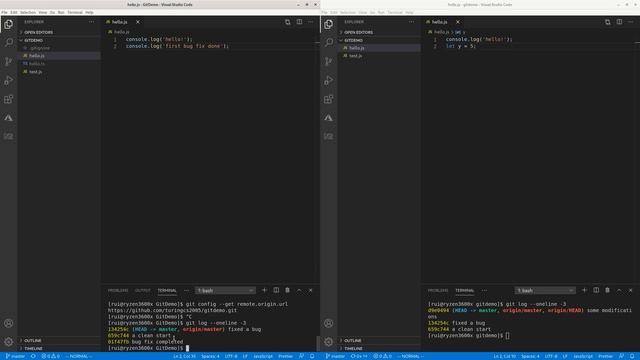Screen dimensions: 640x360
Task: Open Manage gear in left window activity bar
Action: click(x=9, y=342)
